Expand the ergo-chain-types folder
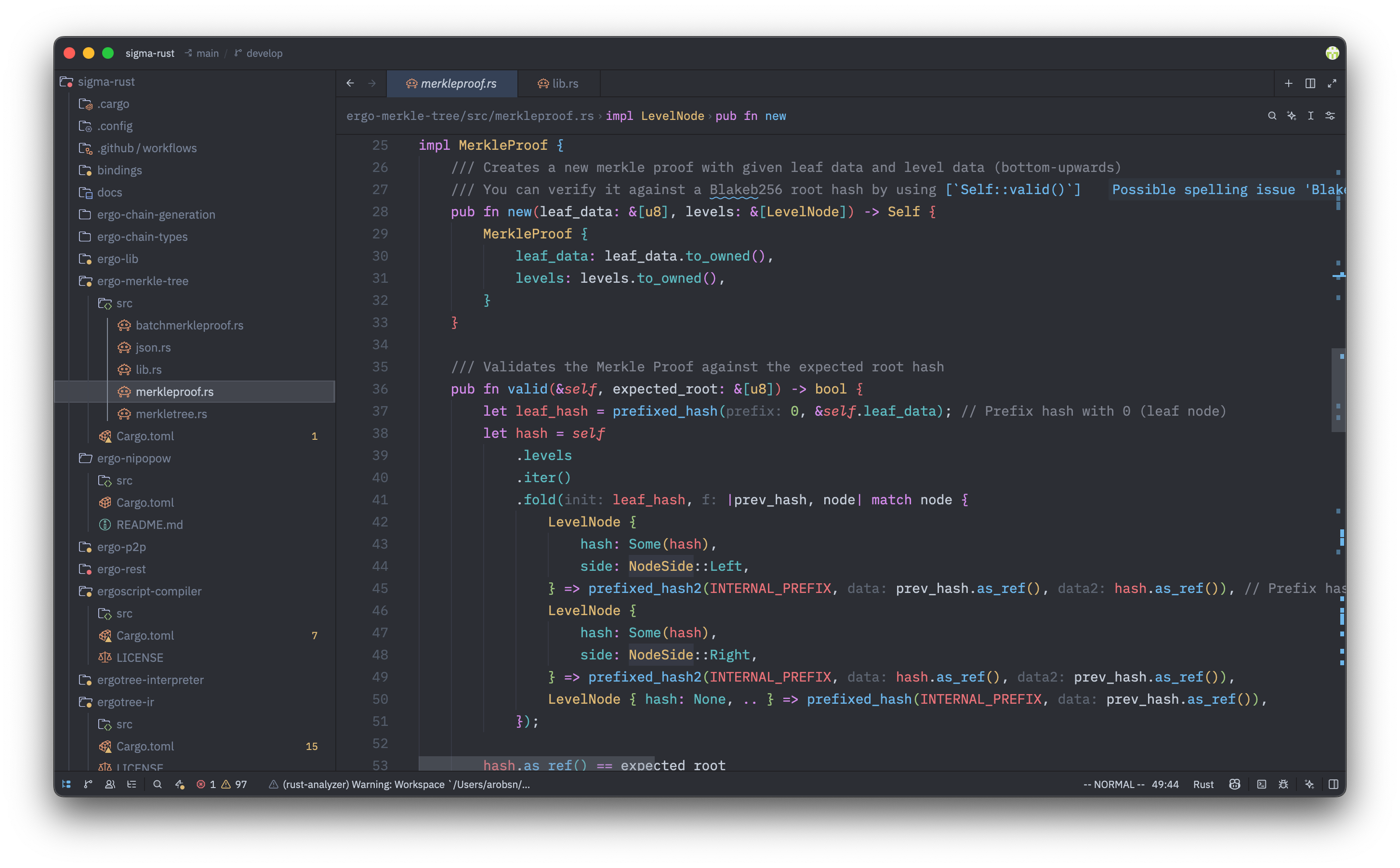This screenshot has width=1400, height=868. point(195,237)
